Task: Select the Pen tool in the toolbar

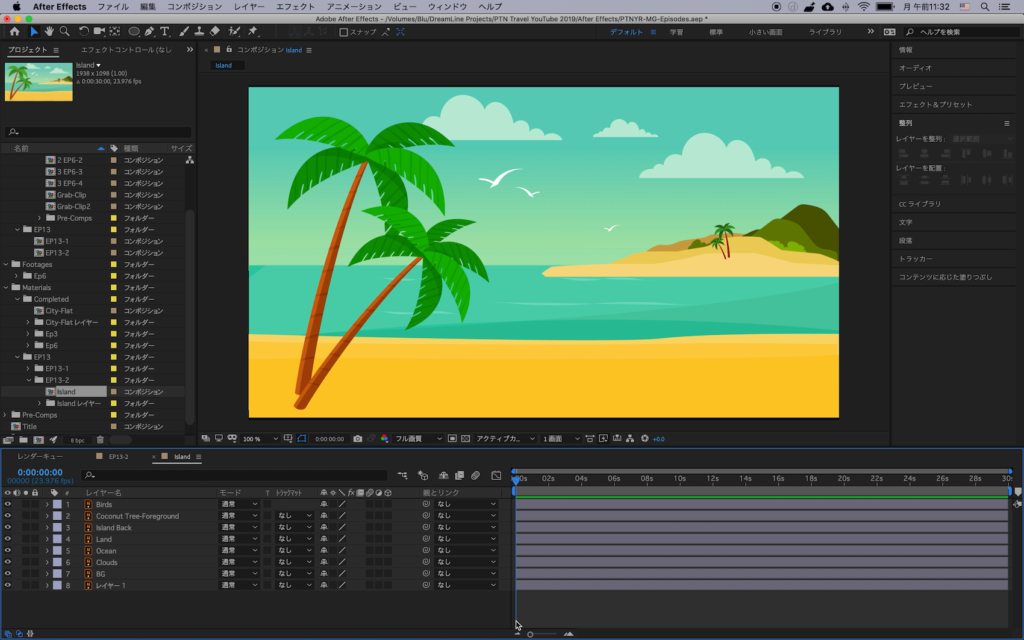Action: 149,32
